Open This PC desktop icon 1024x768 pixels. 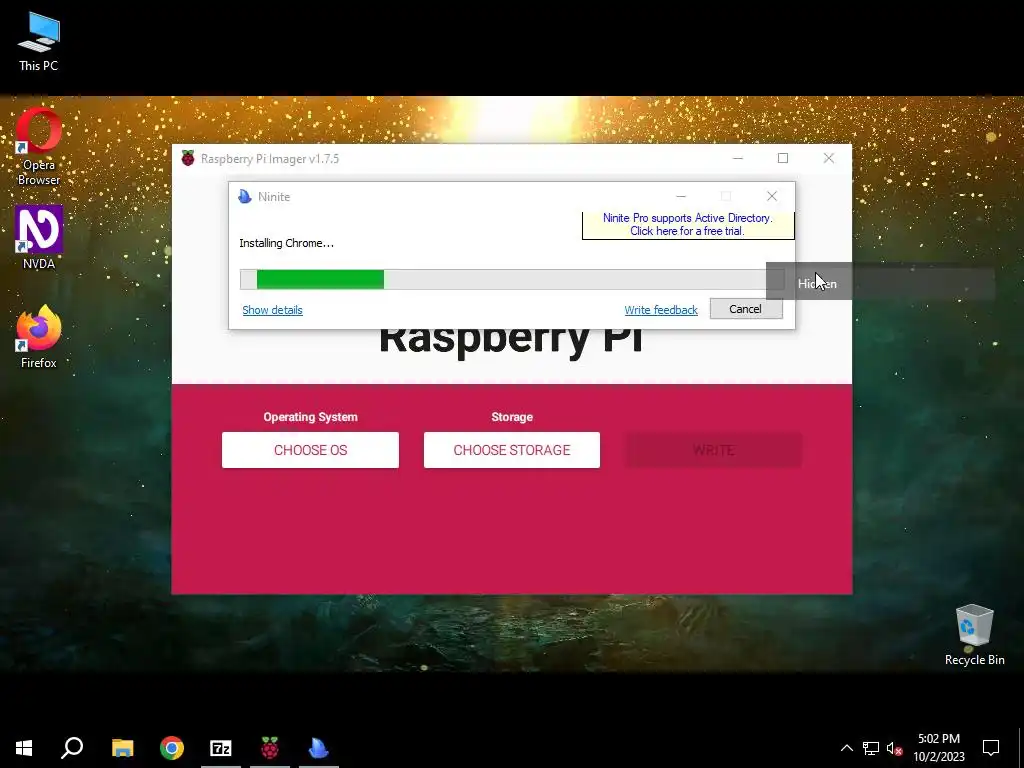click(x=39, y=42)
